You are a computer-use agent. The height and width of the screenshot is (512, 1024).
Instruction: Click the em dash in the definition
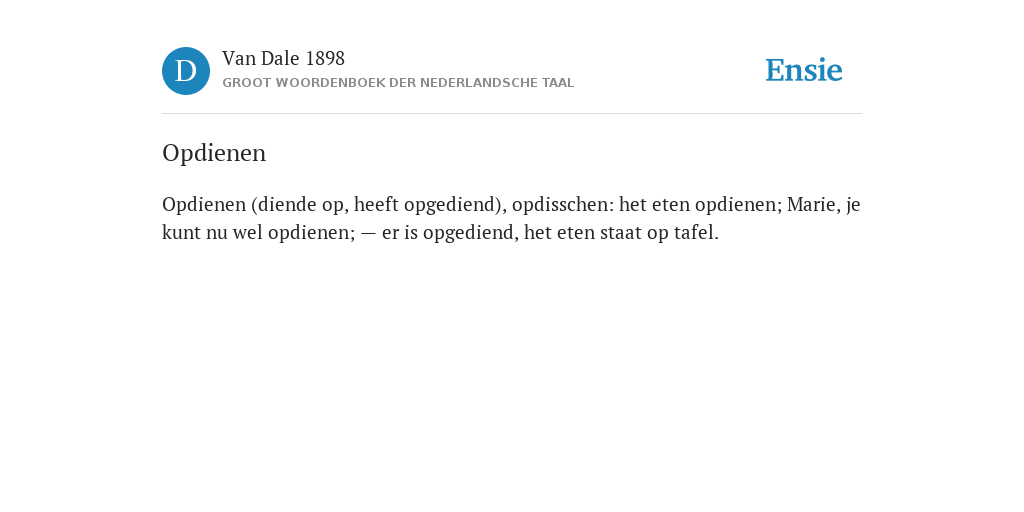368,233
